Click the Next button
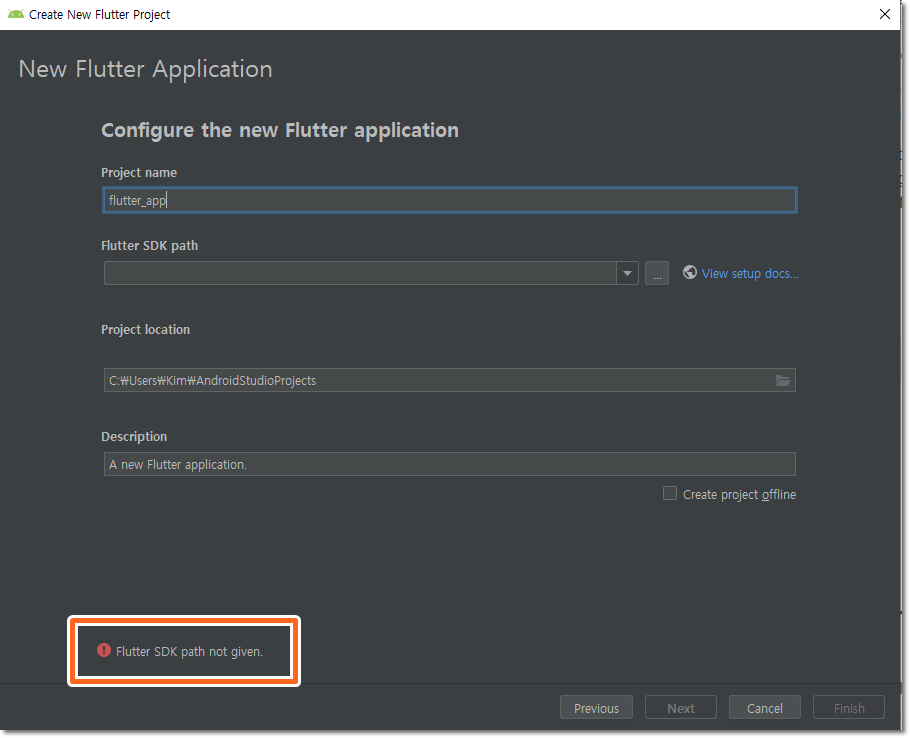910x738 pixels. click(x=681, y=708)
